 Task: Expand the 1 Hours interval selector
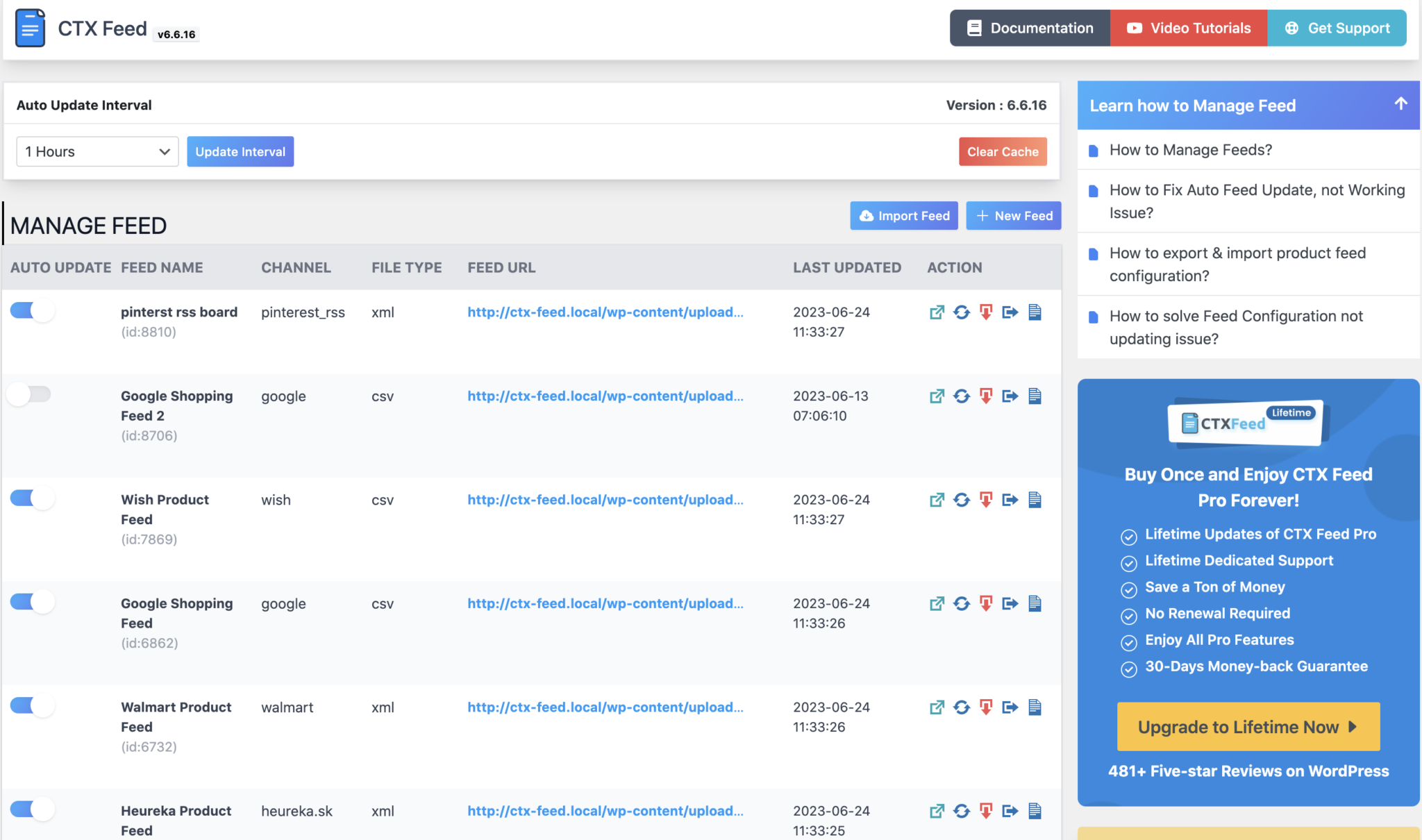(x=97, y=151)
